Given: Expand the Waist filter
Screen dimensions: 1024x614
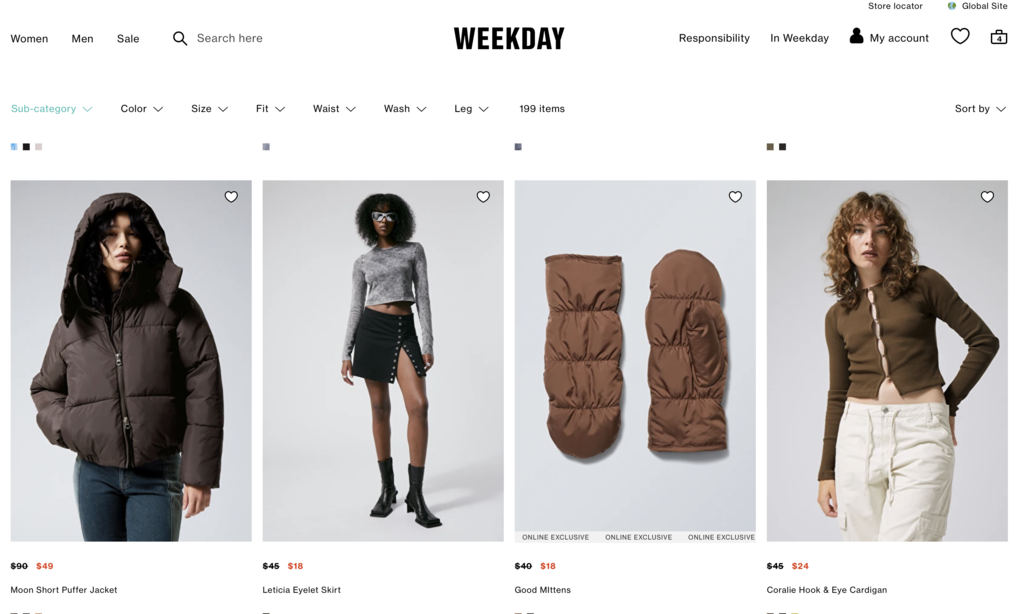Looking at the screenshot, I should point(334,109).
